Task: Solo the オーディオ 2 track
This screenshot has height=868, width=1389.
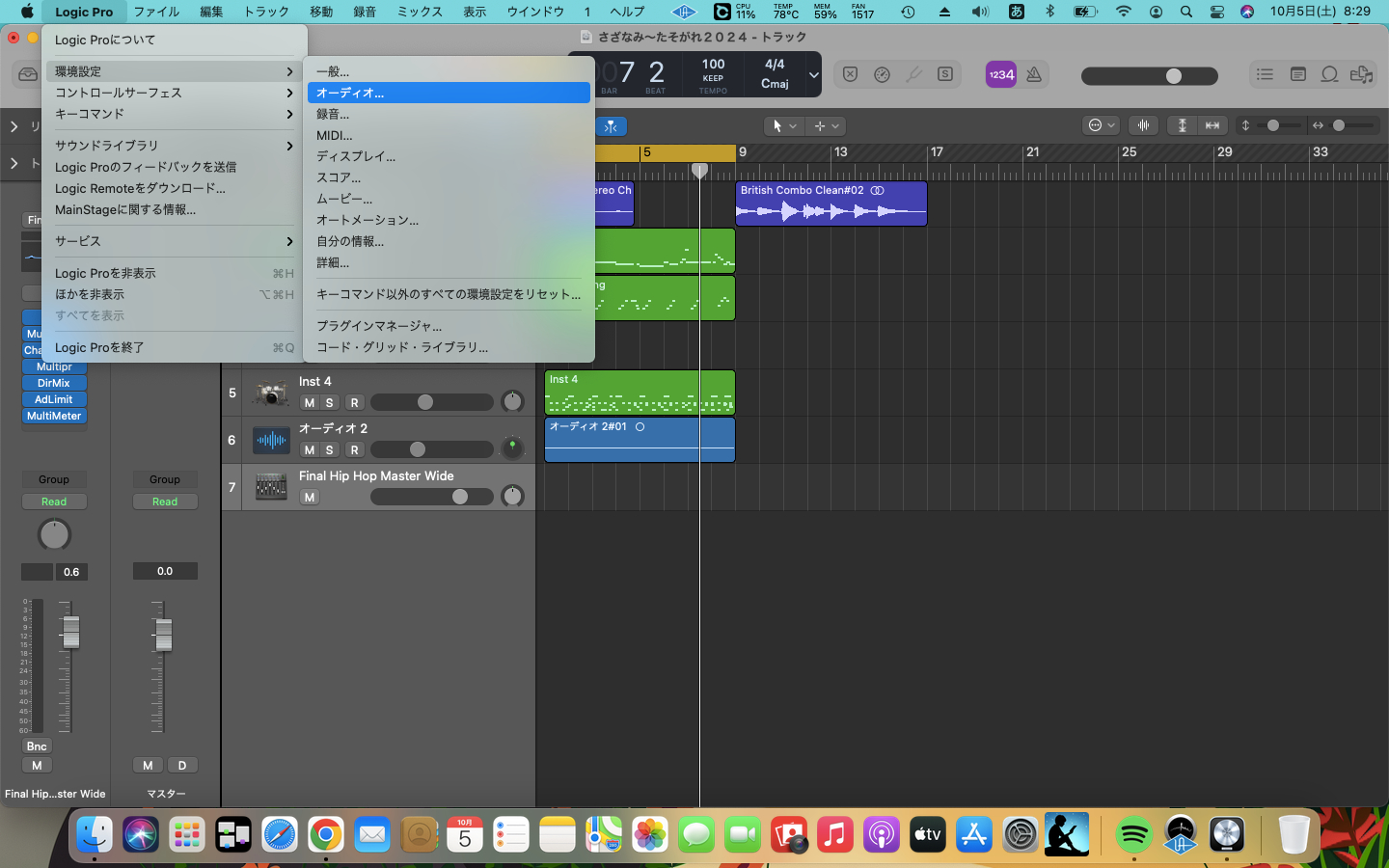Action: 330,450
